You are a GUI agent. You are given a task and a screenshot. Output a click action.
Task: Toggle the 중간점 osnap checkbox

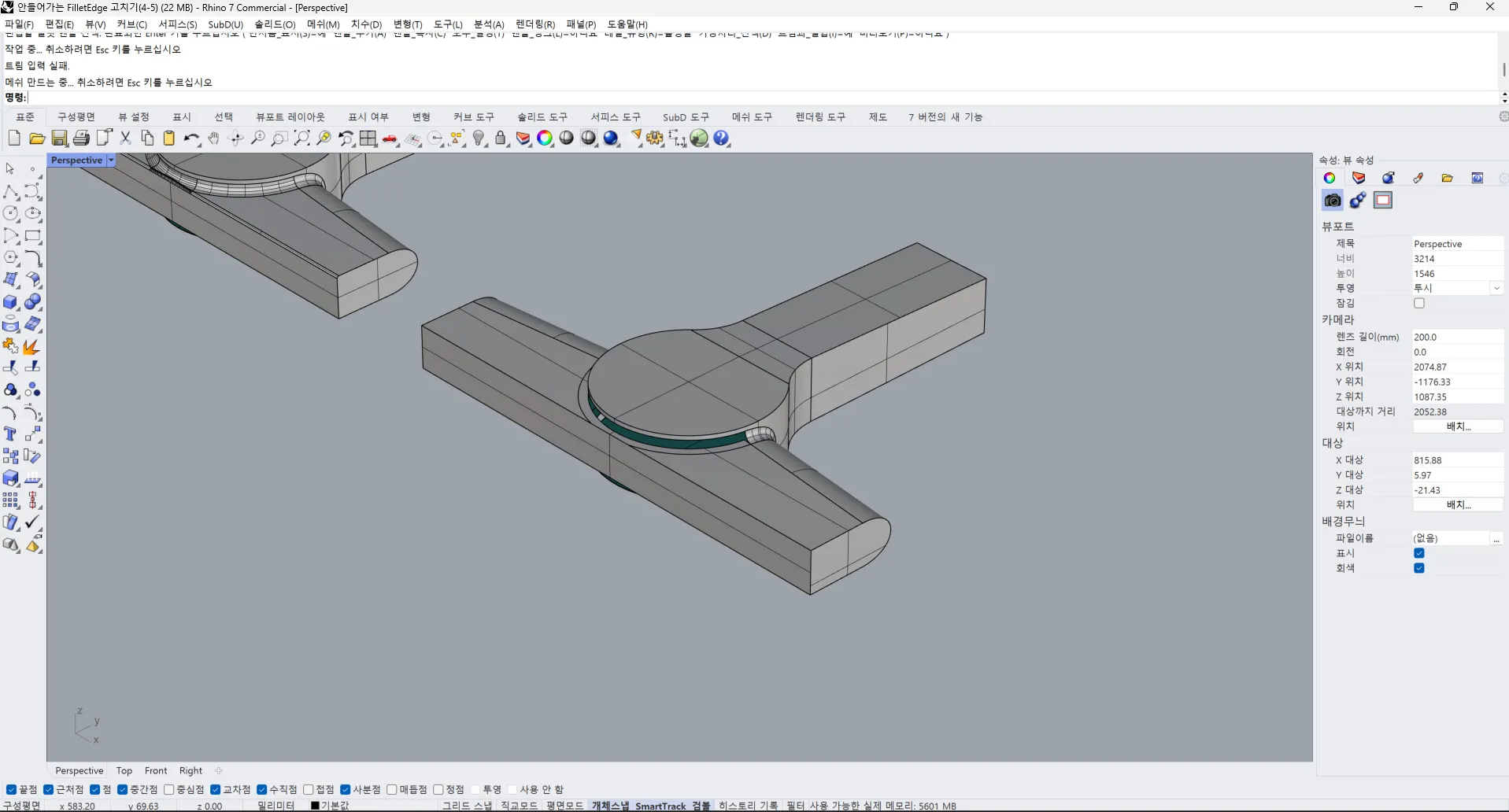point(123,790)
